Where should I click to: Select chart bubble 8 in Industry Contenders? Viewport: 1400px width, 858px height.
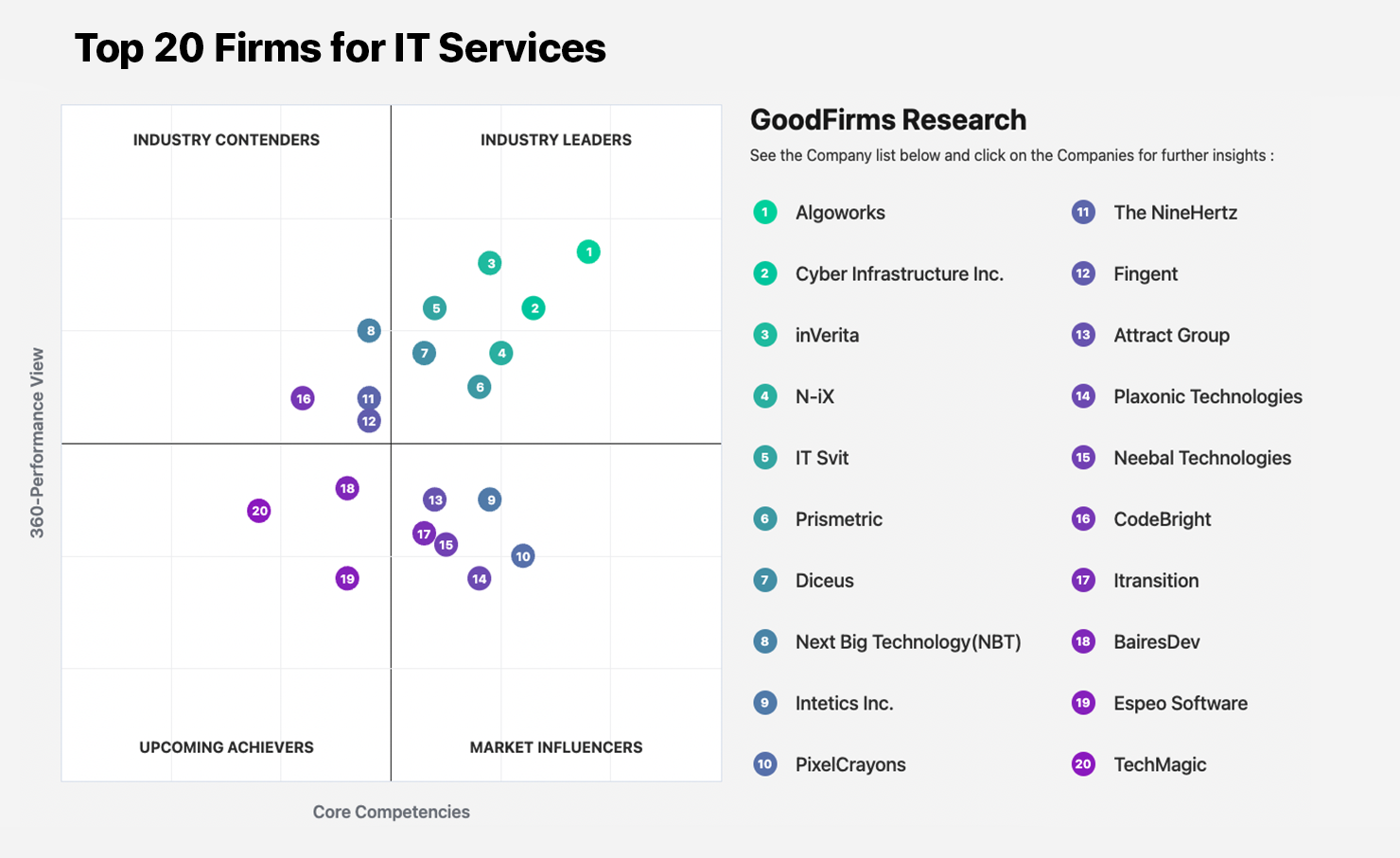tap(369, 331)
